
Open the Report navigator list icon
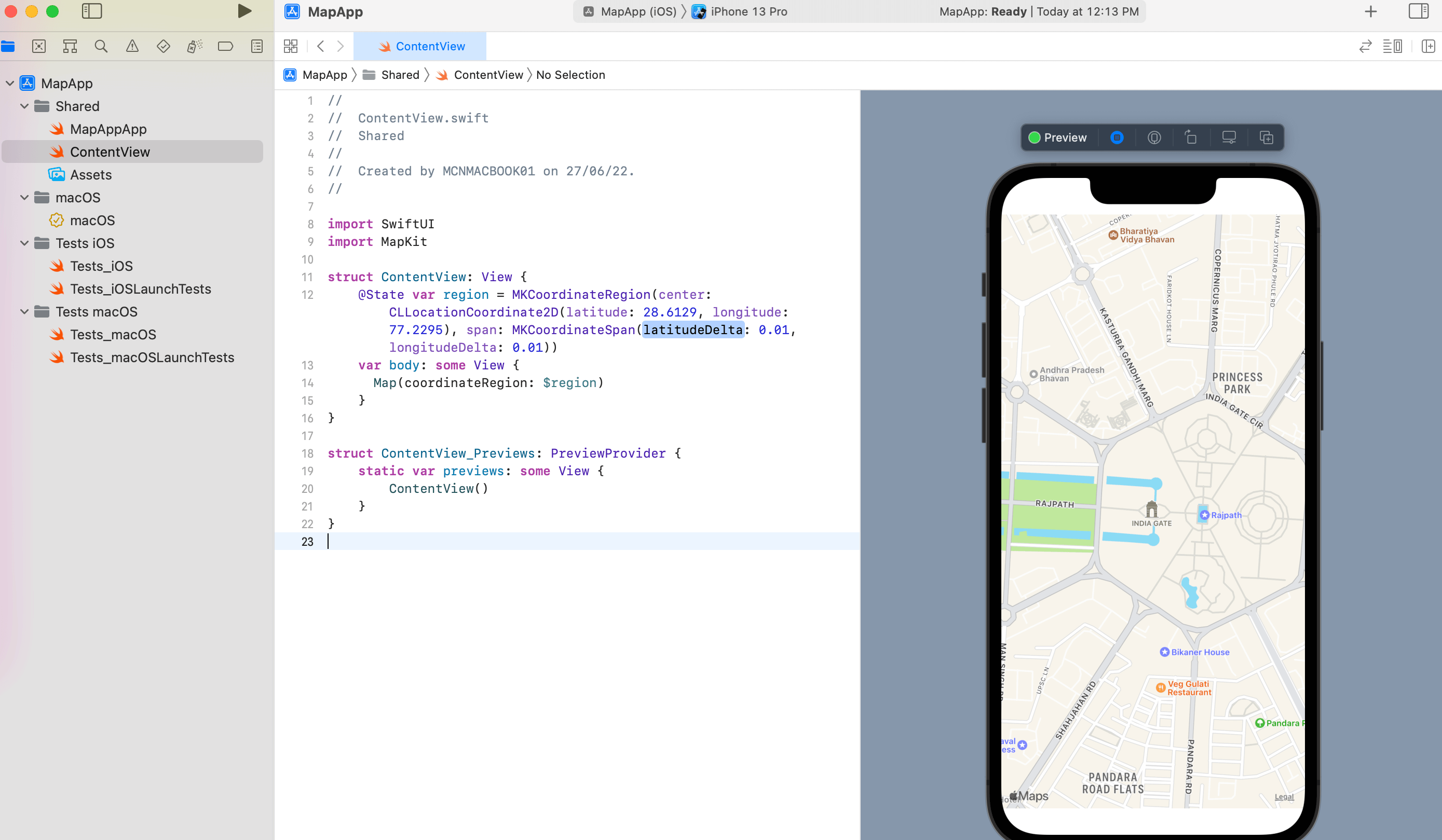(256, 46)
